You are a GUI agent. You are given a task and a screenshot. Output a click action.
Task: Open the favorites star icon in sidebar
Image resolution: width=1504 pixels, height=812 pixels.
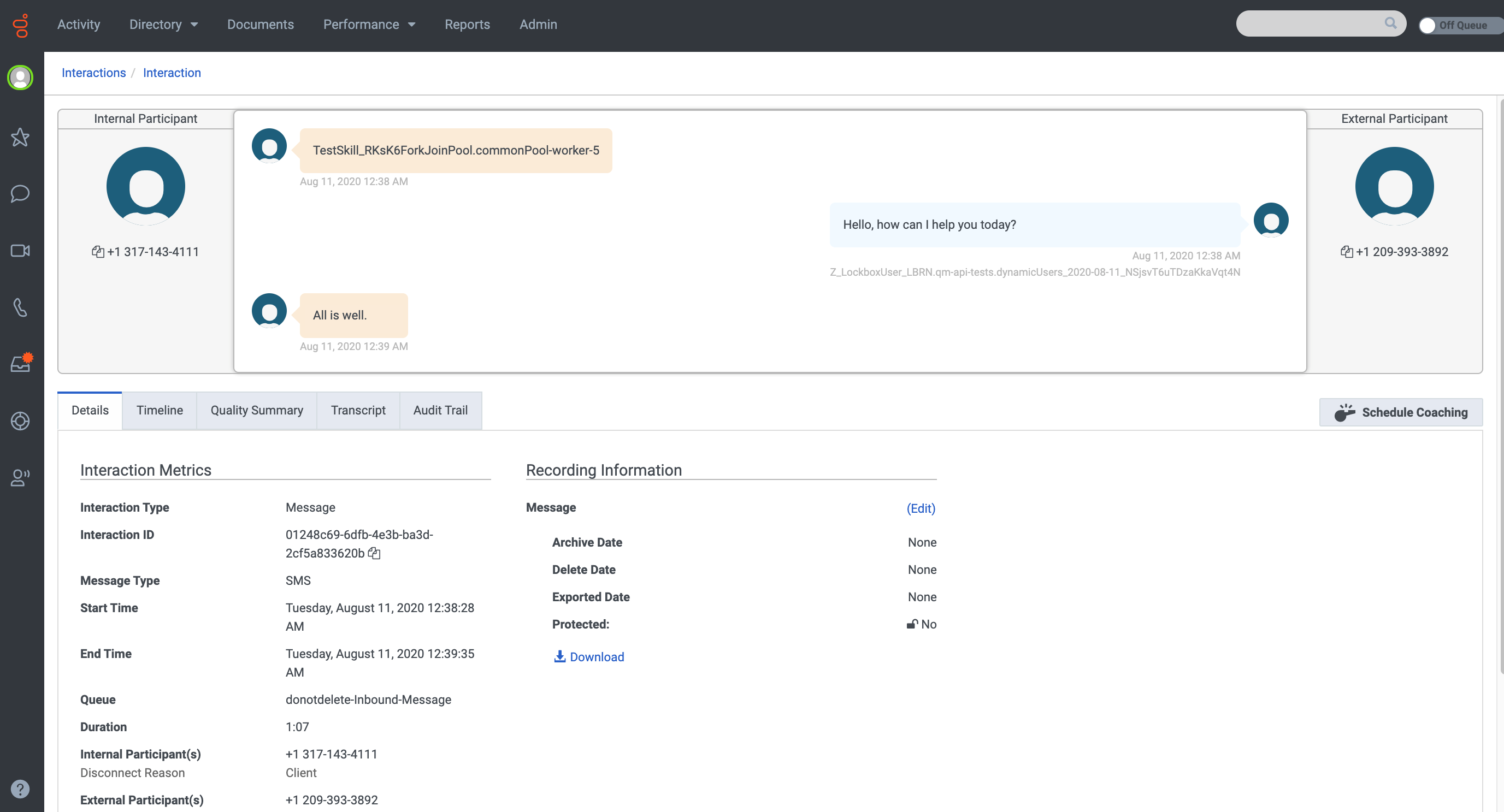(x=20, y=137)
